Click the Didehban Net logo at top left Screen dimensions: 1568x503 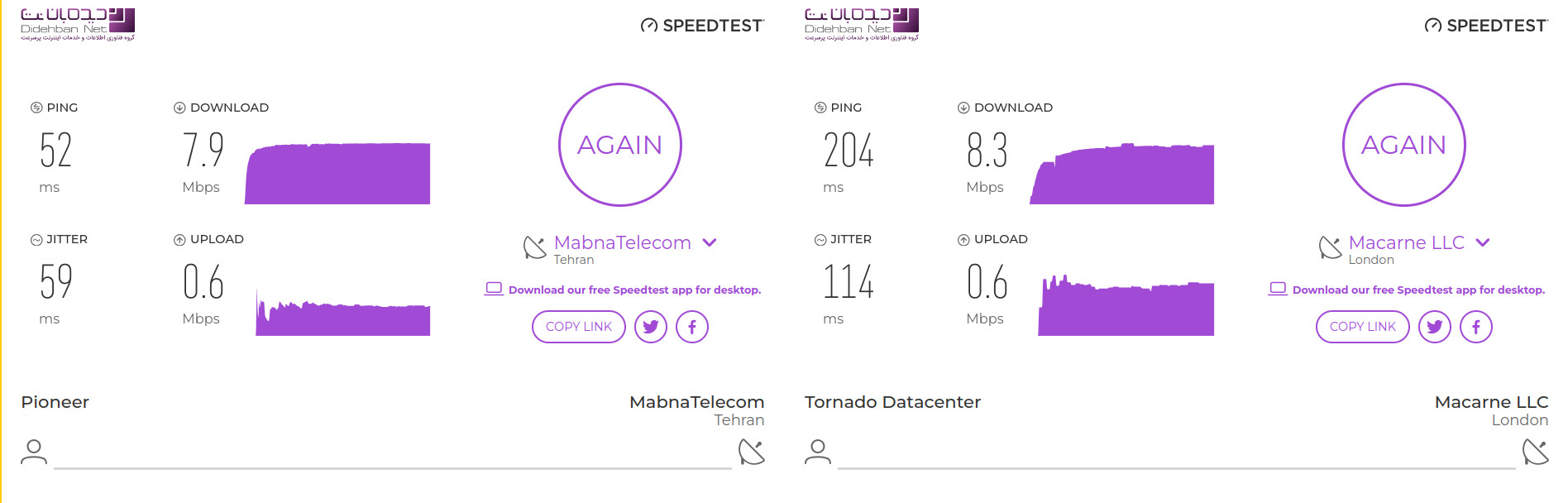tap(78, 24)
